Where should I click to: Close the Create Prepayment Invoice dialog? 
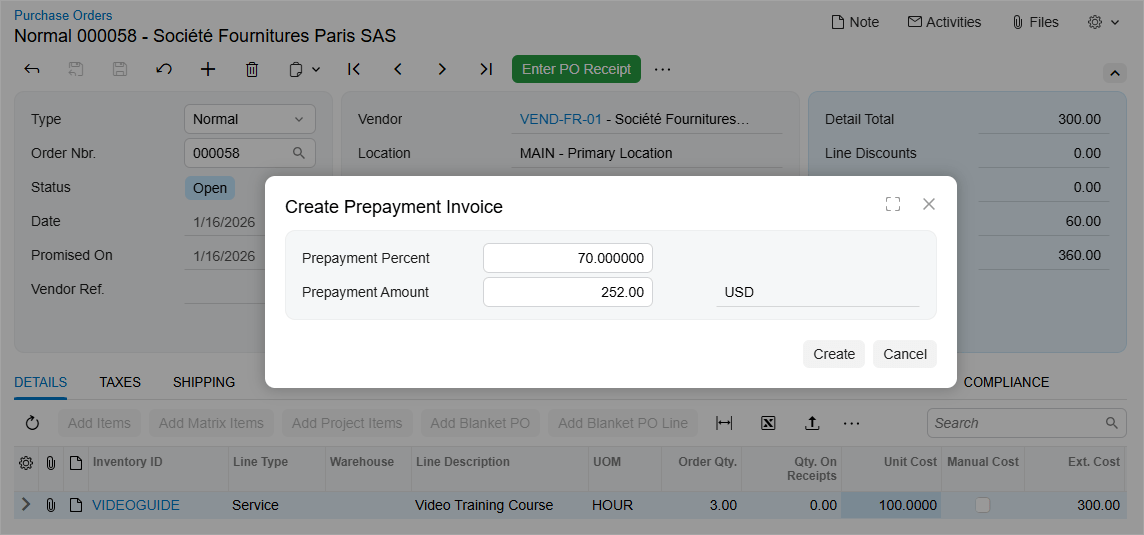tap(929, 204)
